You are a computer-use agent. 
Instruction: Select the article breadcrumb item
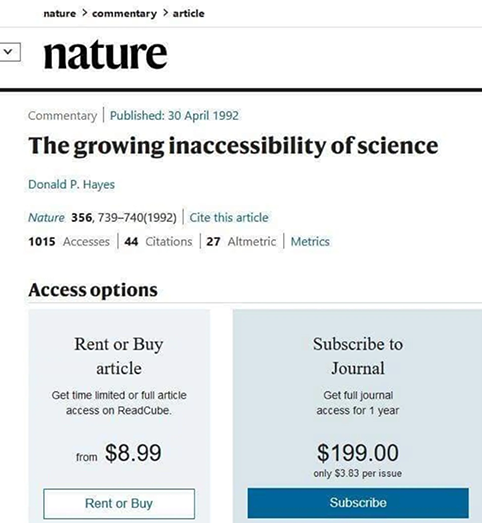coord(188,13)
